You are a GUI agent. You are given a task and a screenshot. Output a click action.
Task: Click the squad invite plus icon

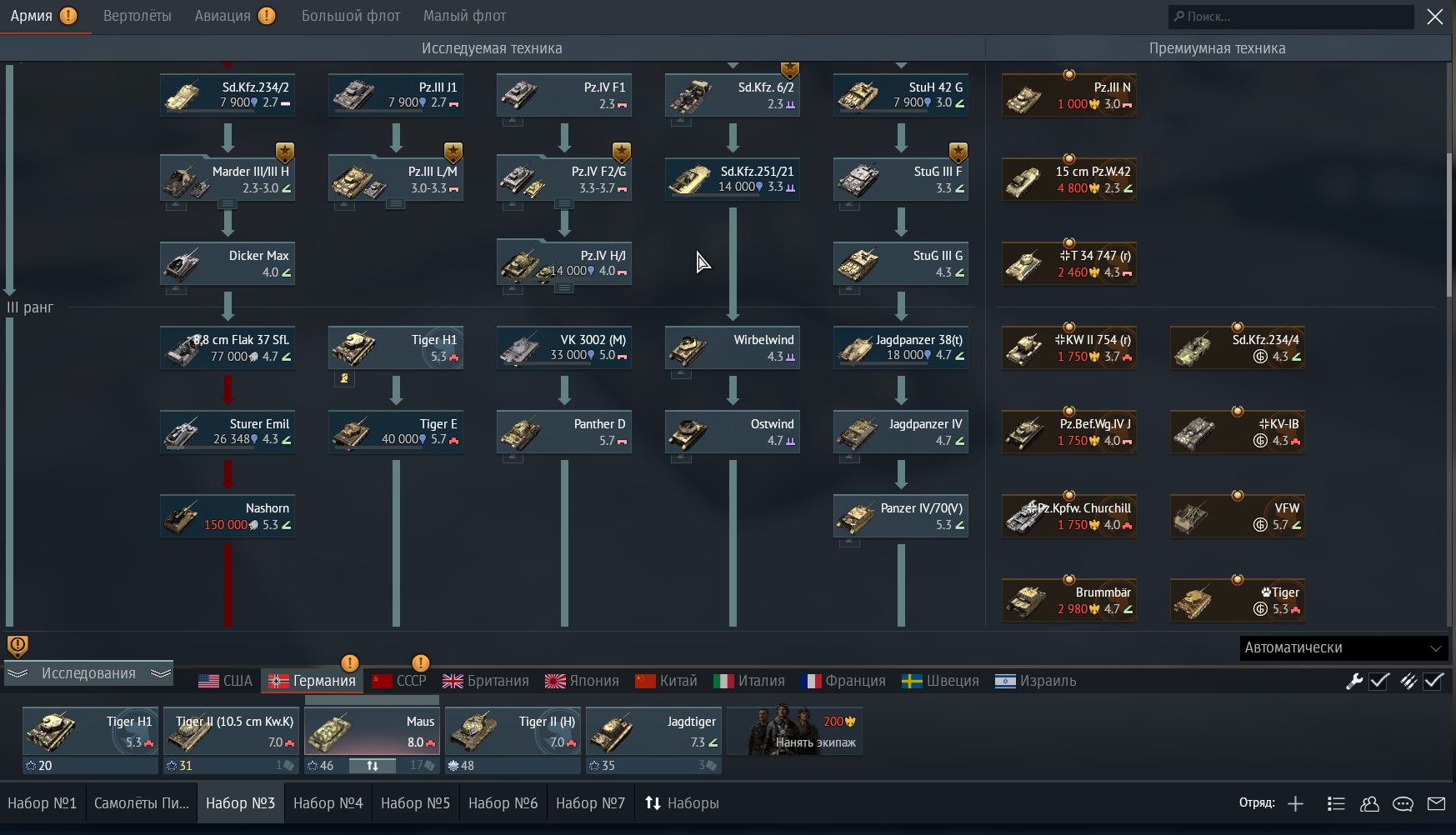tap(1295, 803)
